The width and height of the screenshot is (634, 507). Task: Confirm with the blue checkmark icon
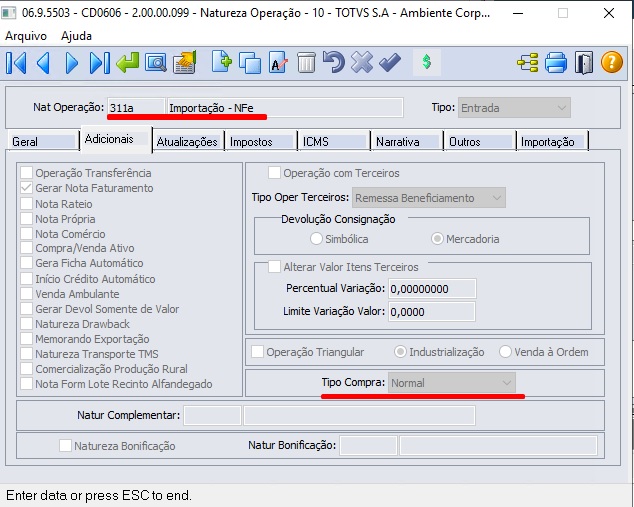(x=390, y=63)
